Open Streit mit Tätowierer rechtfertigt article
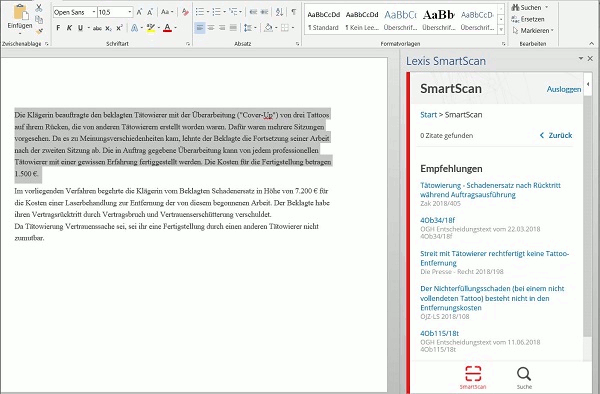This screenshot has height=394, width=600. [x=494, y=258]
